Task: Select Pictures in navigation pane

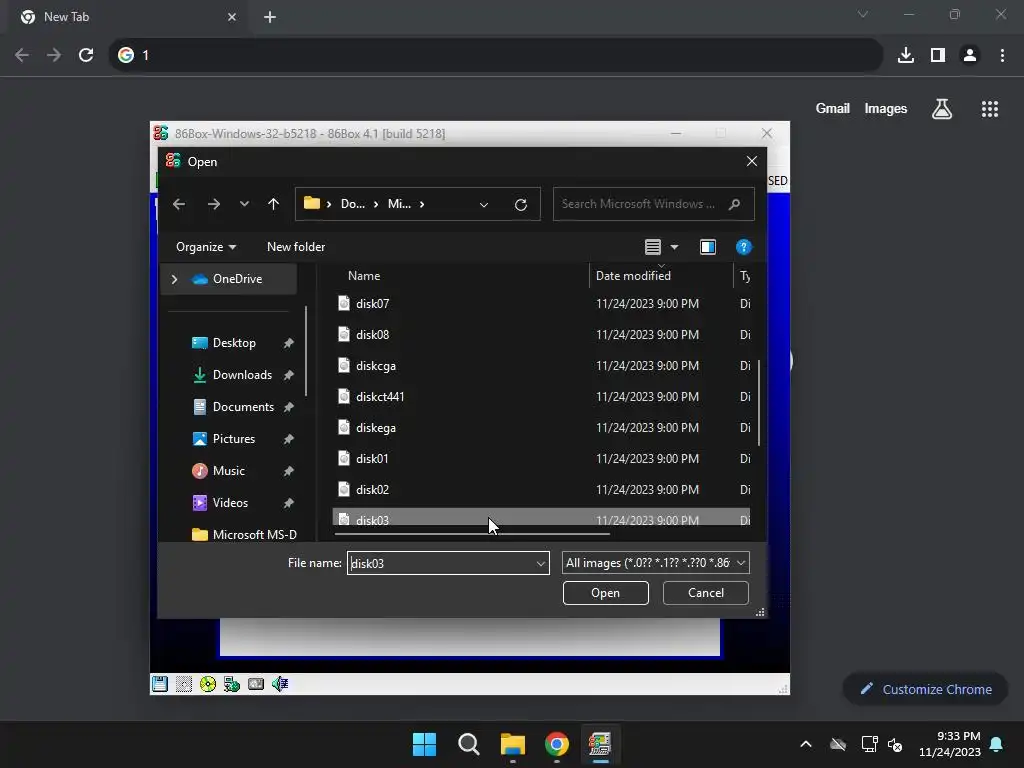Action: (233, 439)
